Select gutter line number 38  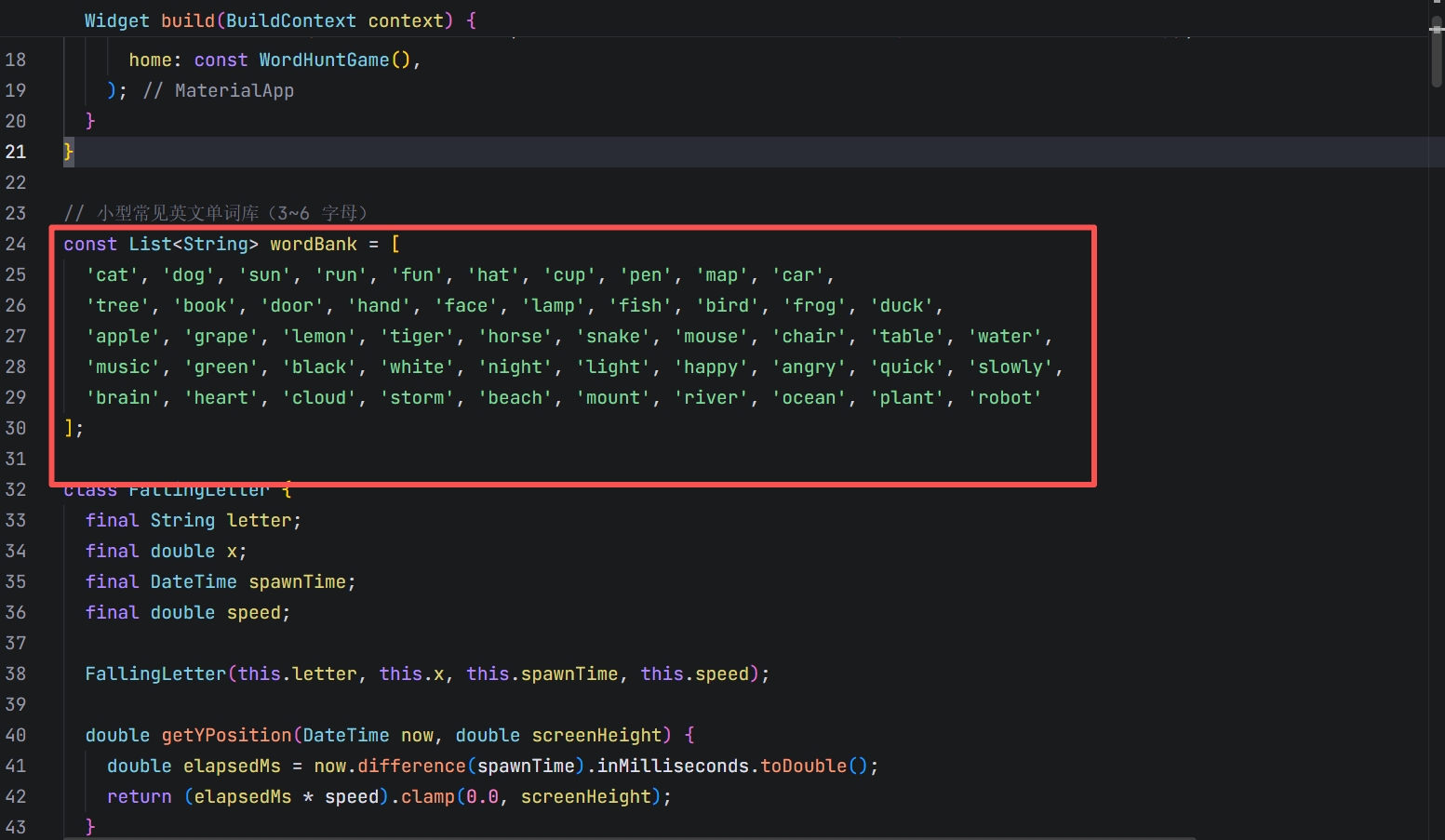pyautogui.click(x=16, y=673)
